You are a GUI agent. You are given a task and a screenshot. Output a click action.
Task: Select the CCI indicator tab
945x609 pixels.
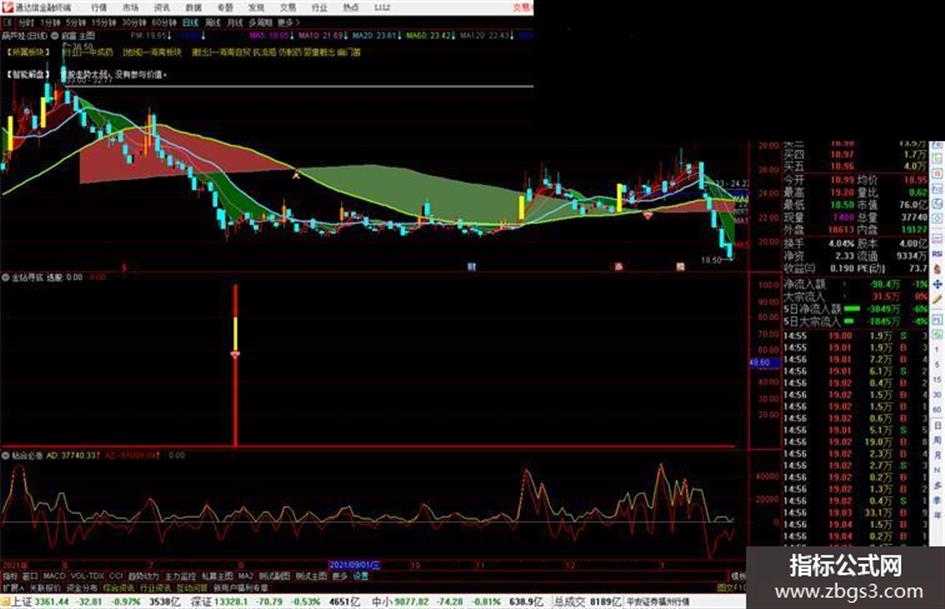pos(116,576)
